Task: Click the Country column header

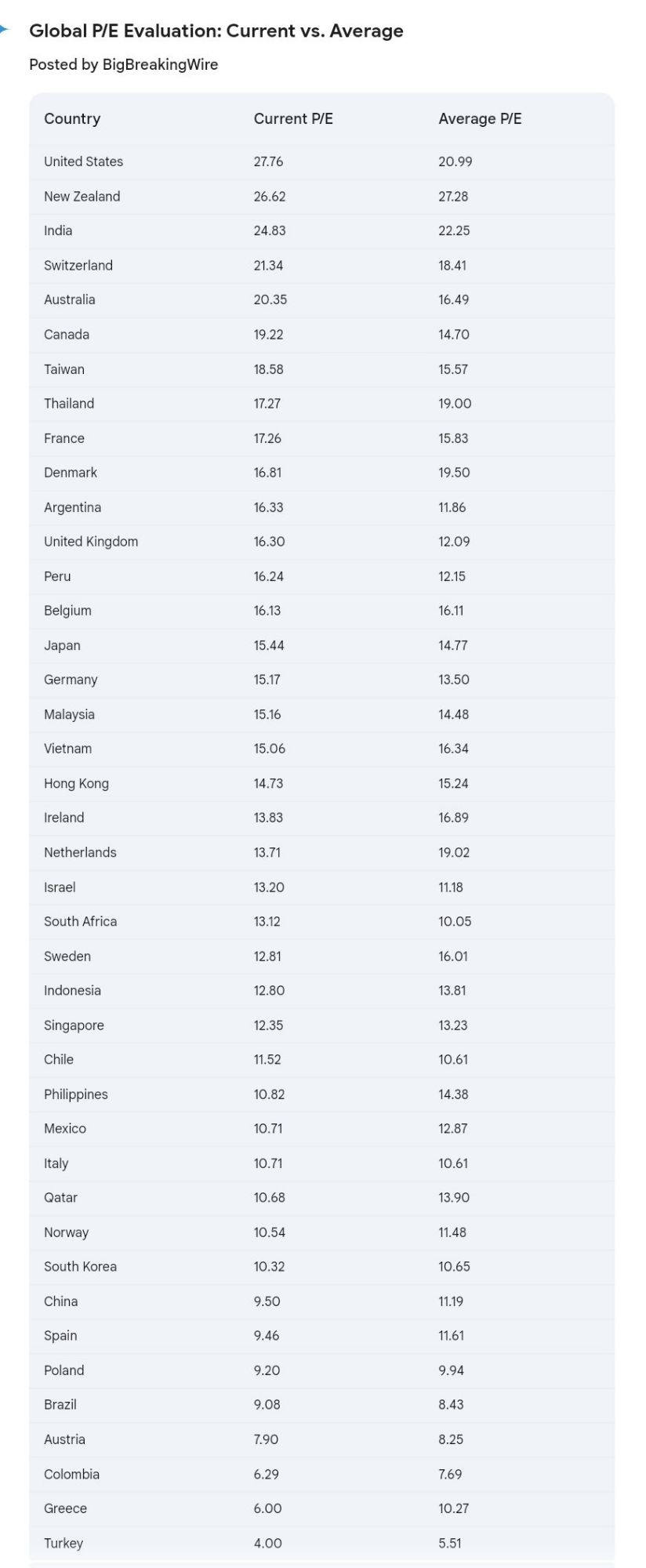Action: tap(72, 118)
